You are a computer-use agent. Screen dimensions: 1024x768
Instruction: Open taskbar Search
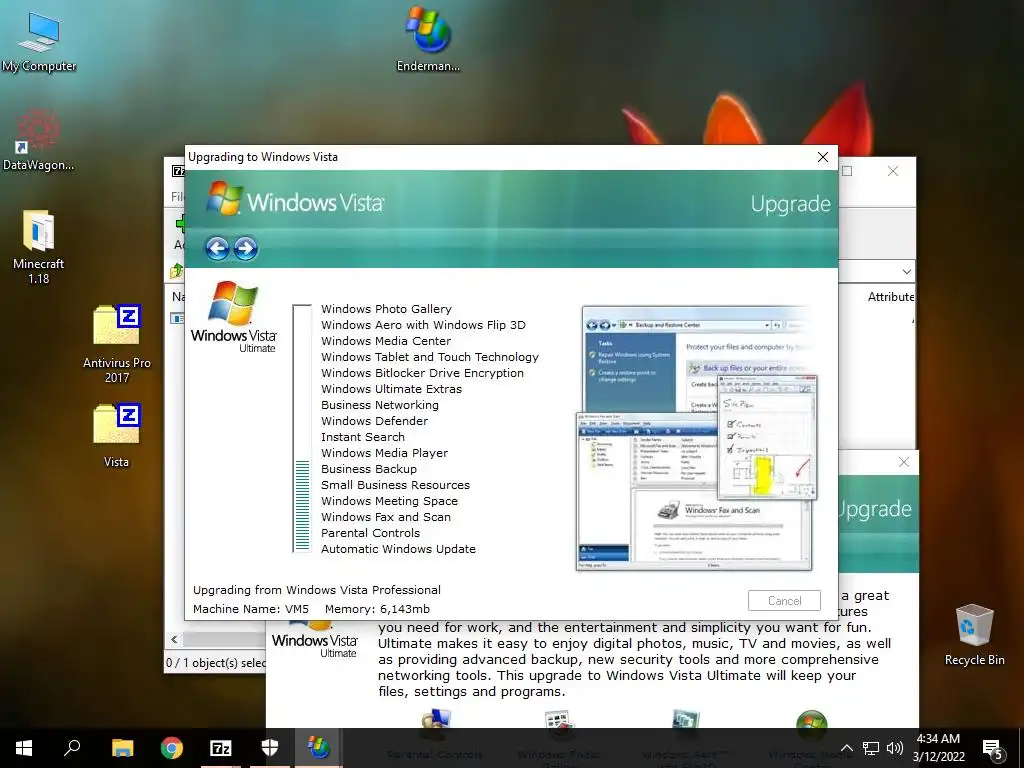72,748
